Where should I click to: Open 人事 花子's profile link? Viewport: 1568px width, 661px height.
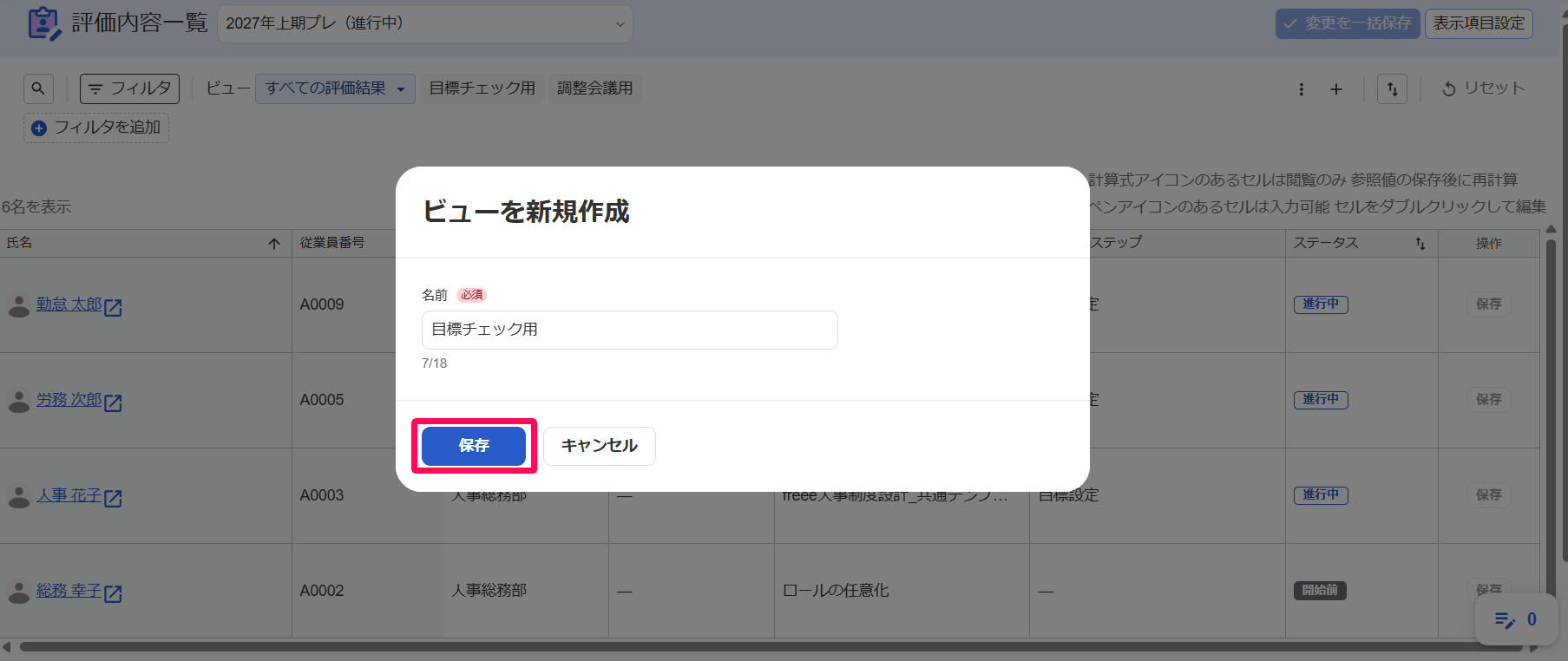(69, 495)
